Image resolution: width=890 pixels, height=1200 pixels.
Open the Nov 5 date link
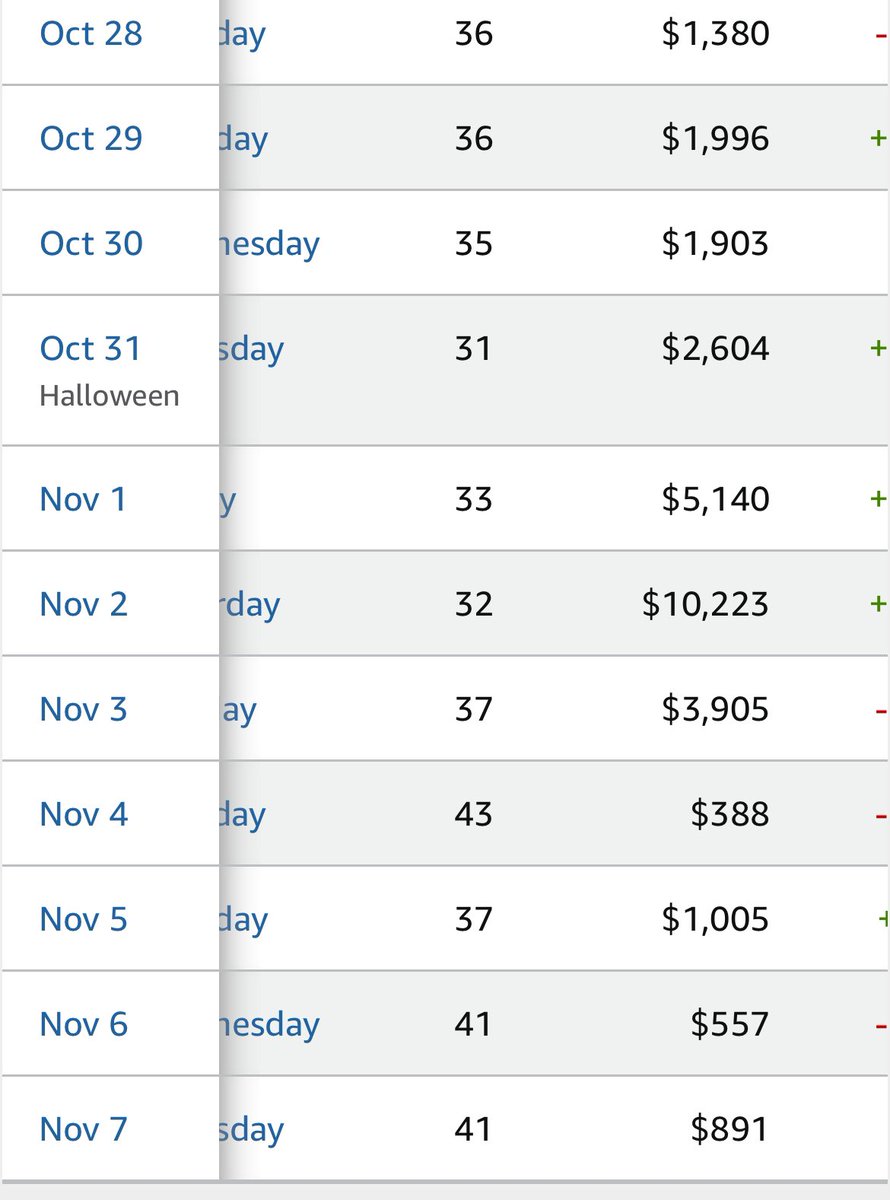(x=84, y=919)
